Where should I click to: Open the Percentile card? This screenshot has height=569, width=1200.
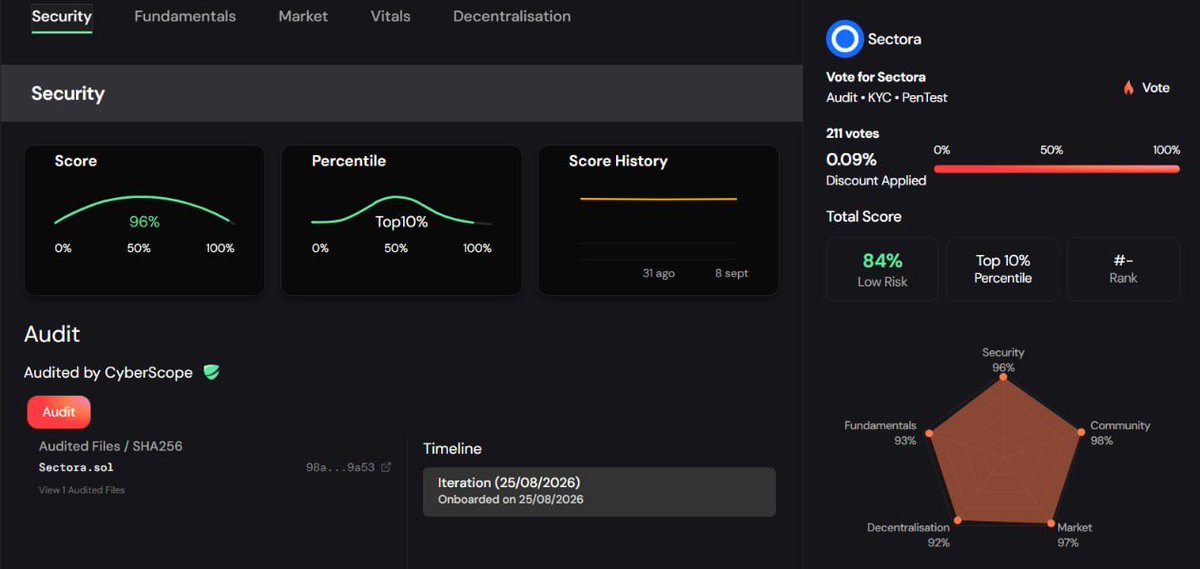[x=401, y=220]
